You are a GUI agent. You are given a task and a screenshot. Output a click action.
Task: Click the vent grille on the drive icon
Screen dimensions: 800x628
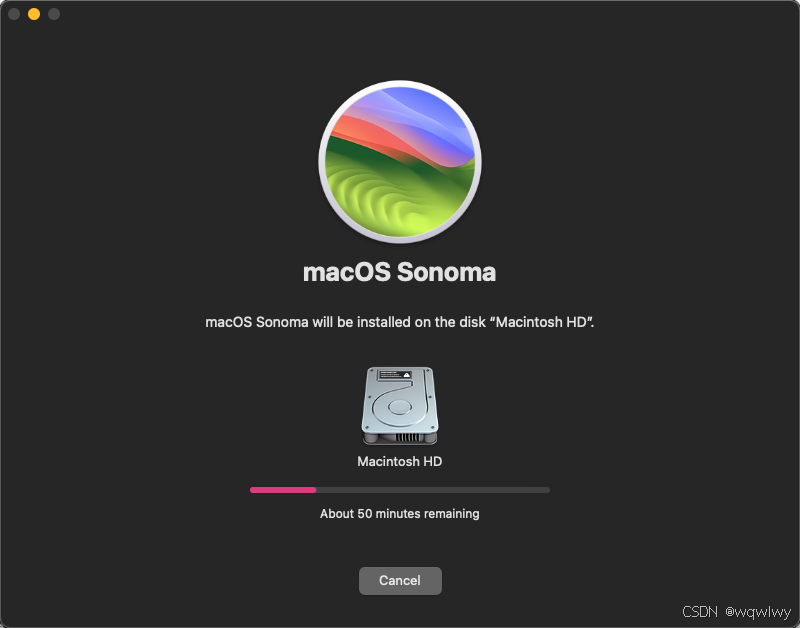tap(407, 437)
